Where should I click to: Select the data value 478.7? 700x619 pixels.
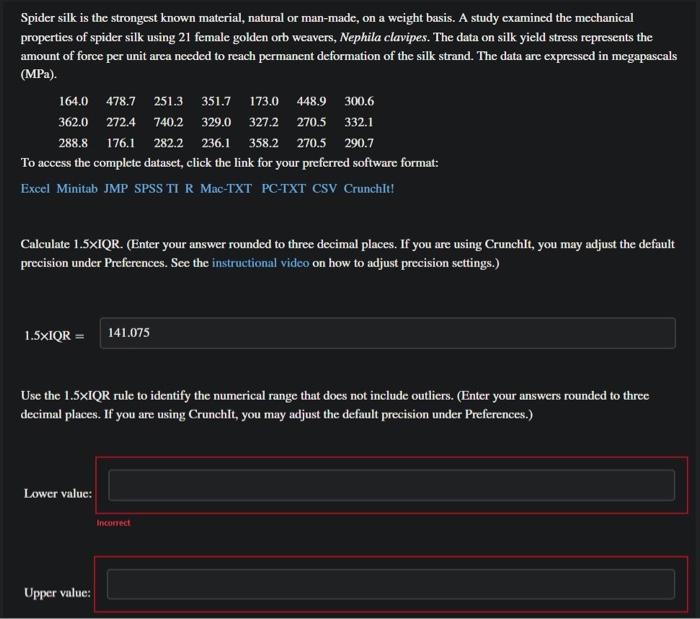[121, 101]
